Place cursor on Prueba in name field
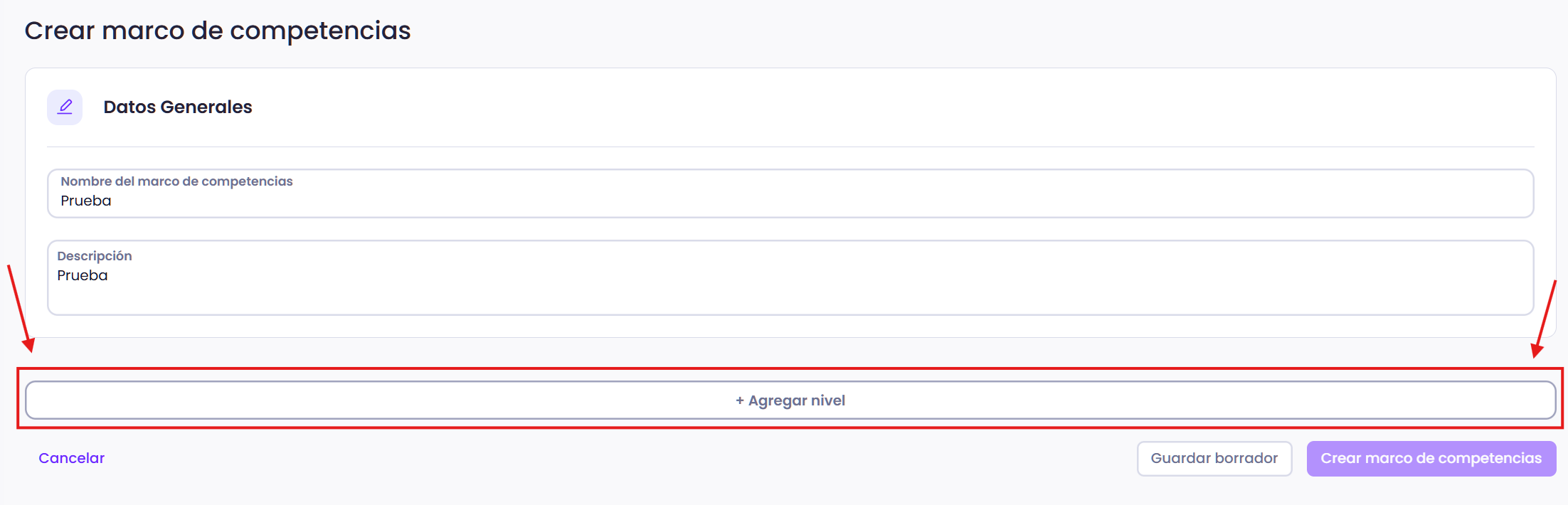 pyautogui.click(x=86, y=201)
